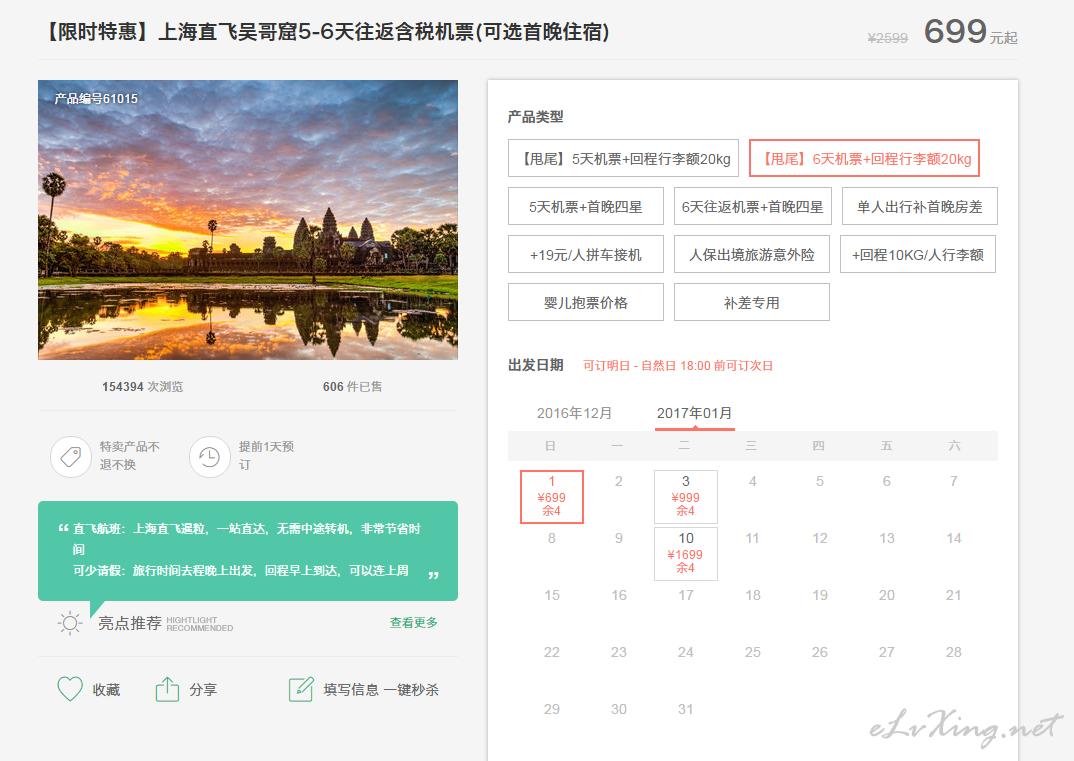Select 补差专用 option

tap(752, 302)
